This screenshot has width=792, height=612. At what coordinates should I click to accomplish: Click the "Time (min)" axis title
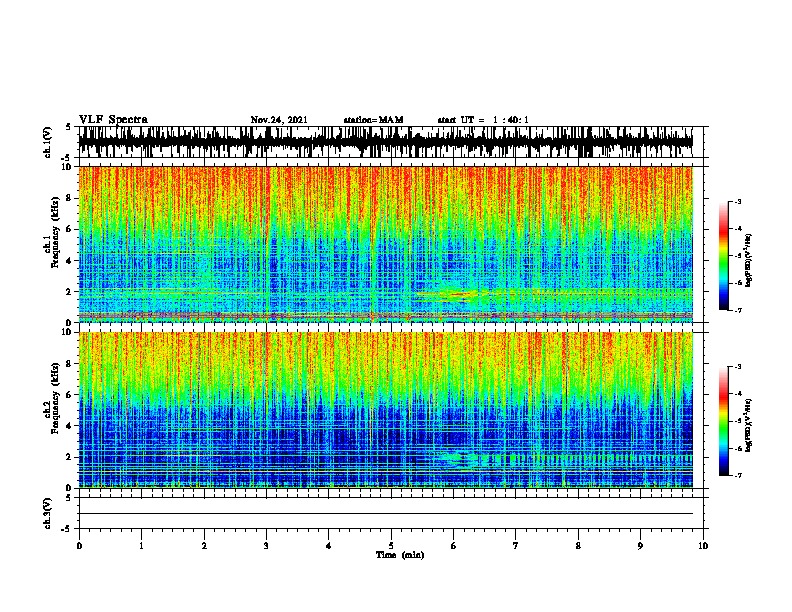coord(400,555)
